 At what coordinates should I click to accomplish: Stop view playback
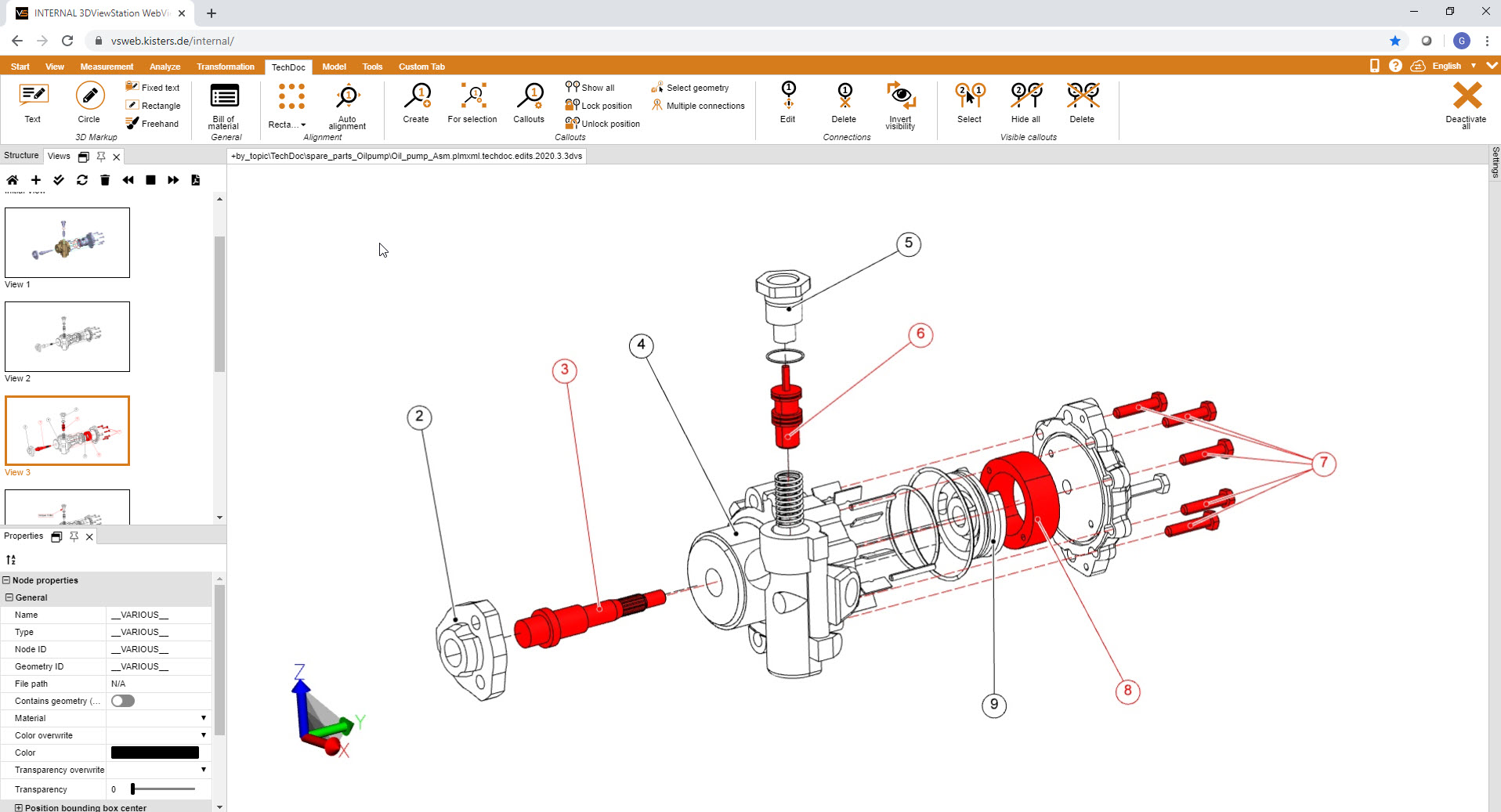(x=151, y=180)
